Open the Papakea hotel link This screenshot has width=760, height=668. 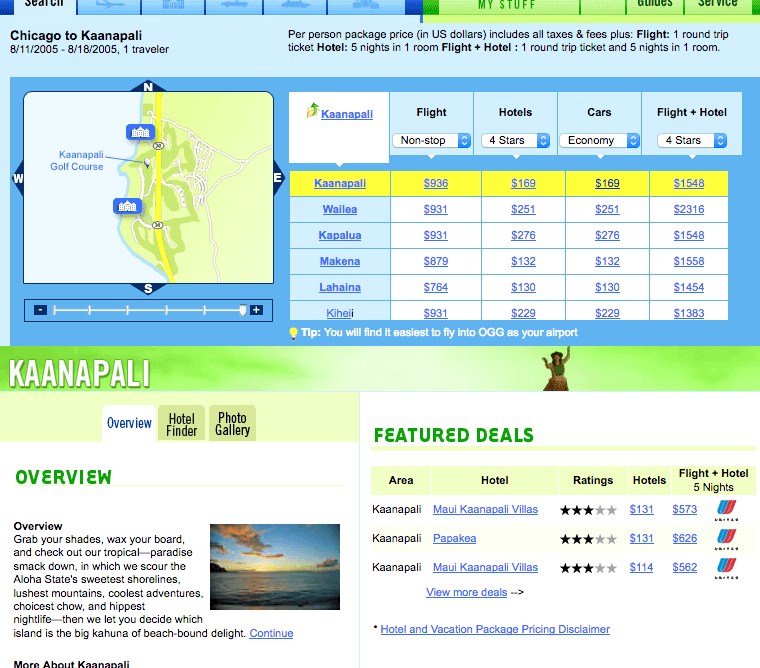[454, 539]
